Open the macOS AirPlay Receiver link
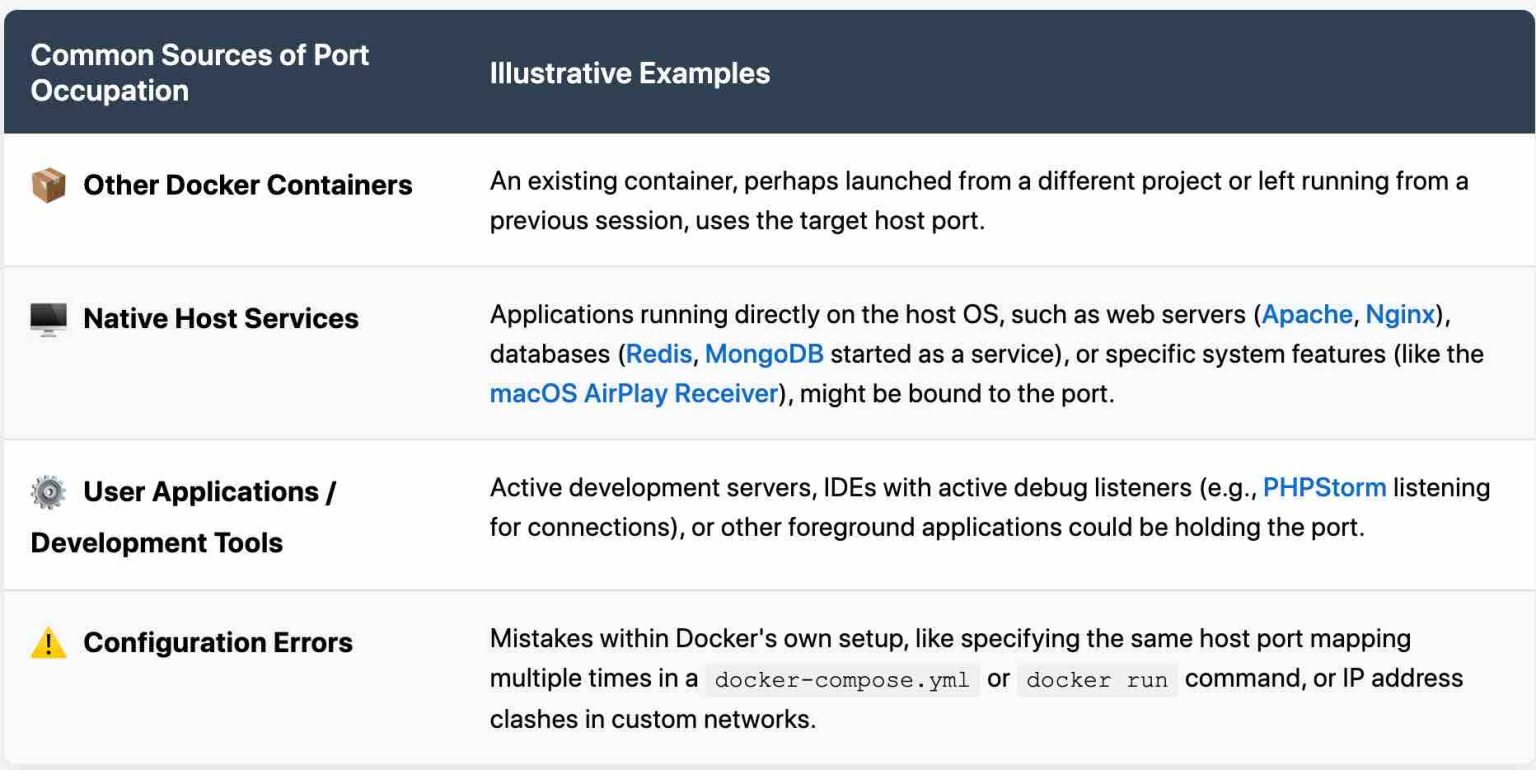Screen dimensions: 1536x770 click(x=631, y=394)
